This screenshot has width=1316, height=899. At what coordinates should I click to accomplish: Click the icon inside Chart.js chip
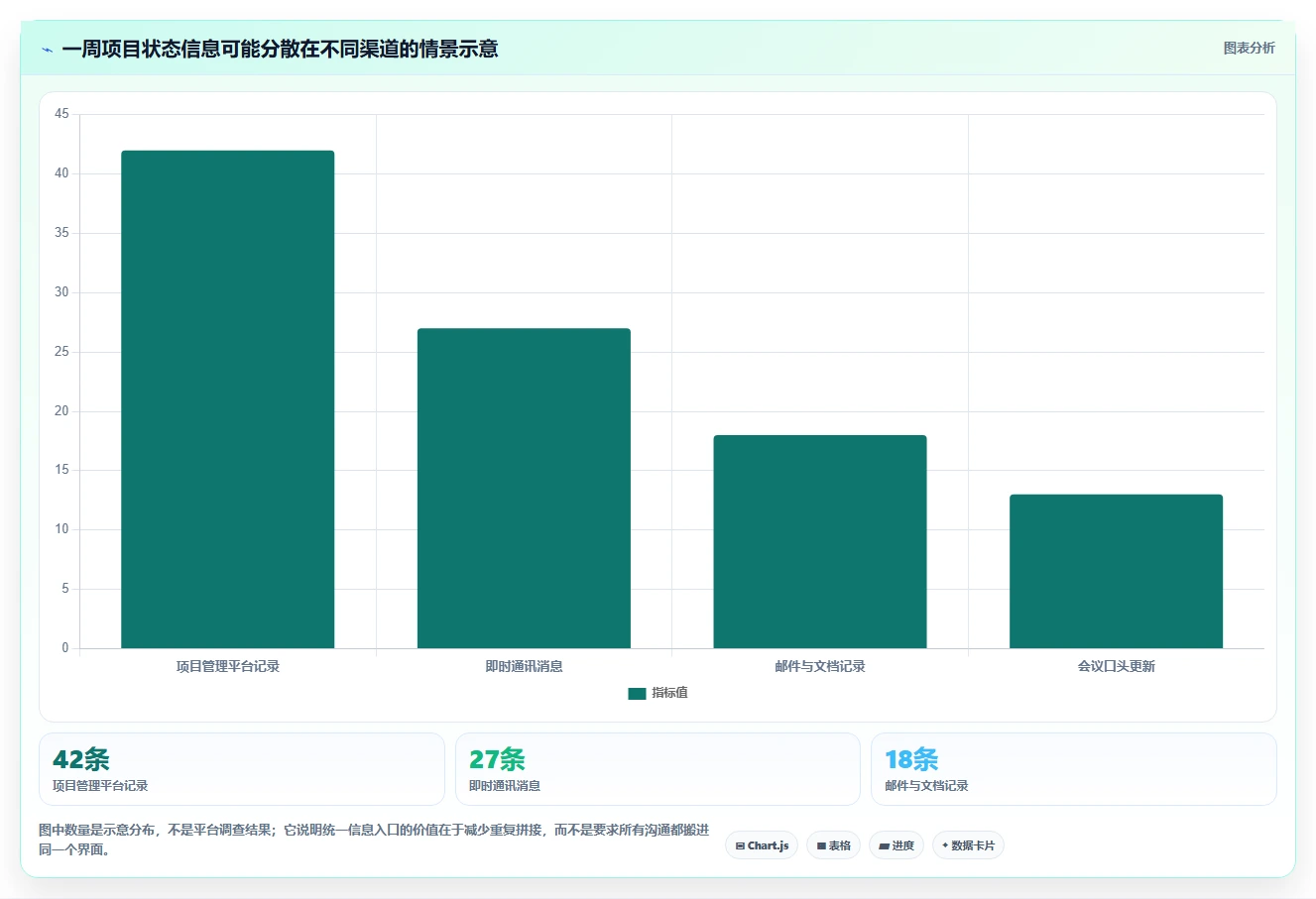tap(740, 846)
